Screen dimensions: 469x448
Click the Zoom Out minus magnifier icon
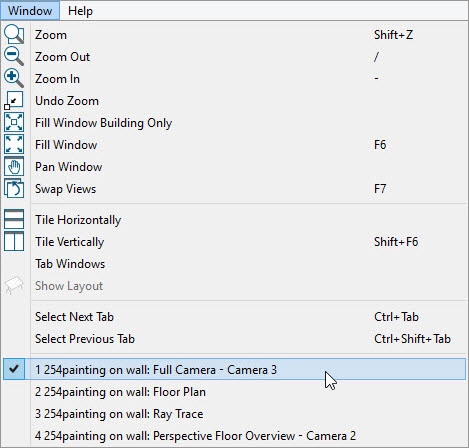[14, 56]
